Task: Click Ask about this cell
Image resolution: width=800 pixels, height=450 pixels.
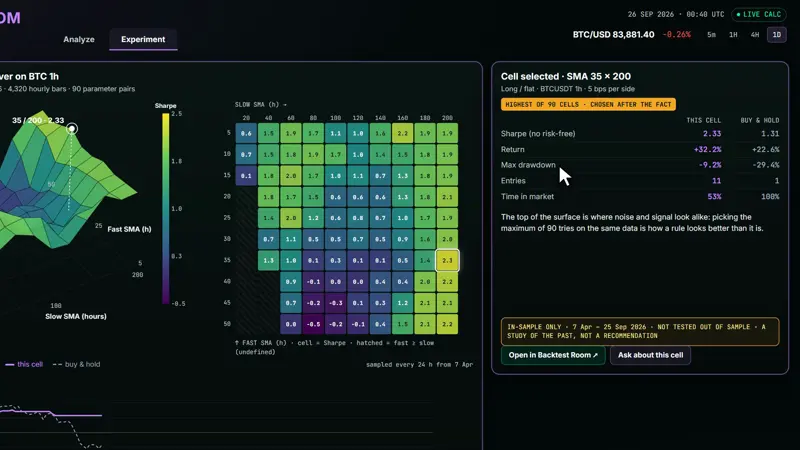Action: (x=651, y=355)
